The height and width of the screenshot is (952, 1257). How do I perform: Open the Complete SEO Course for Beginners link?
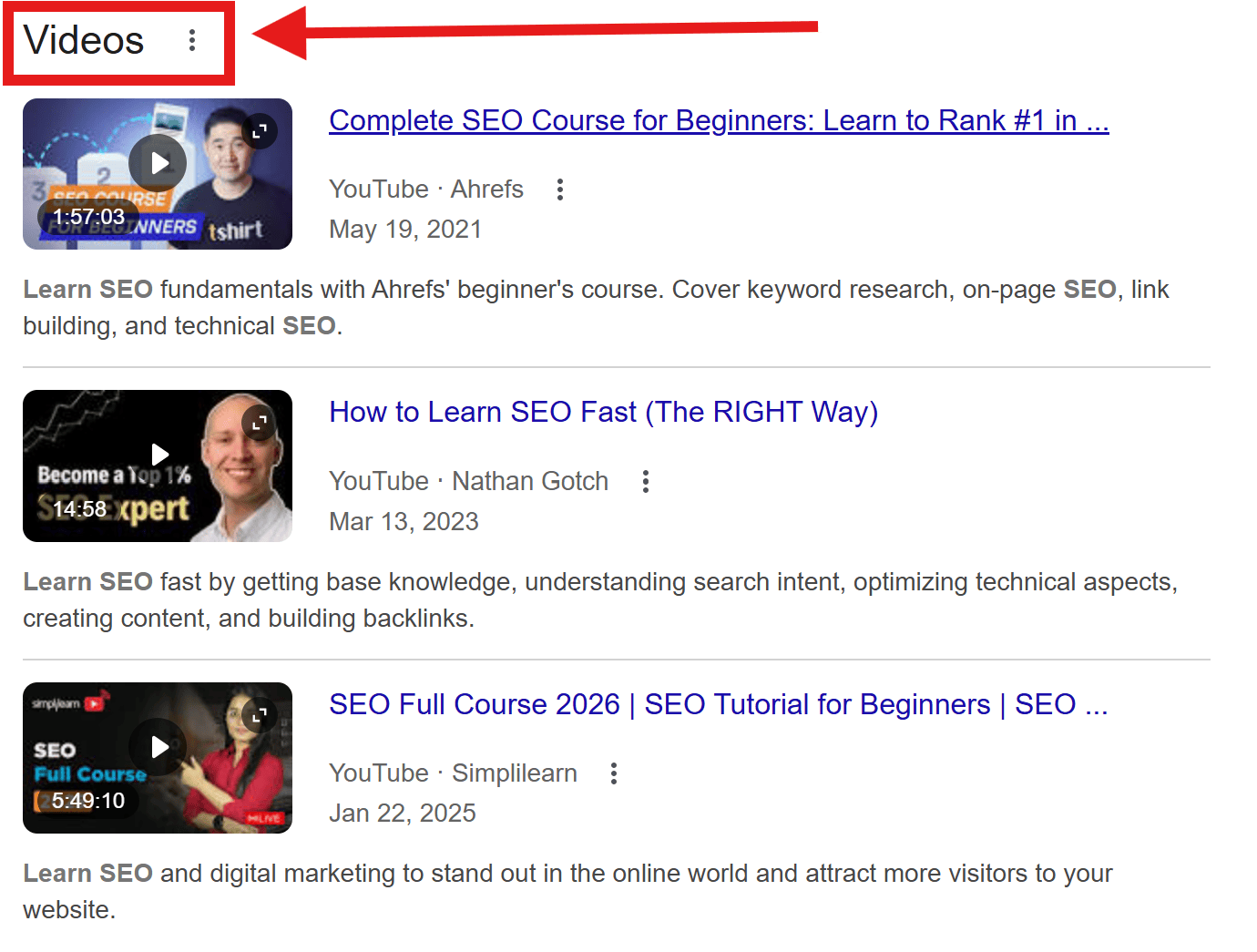[x=719, y=120]
